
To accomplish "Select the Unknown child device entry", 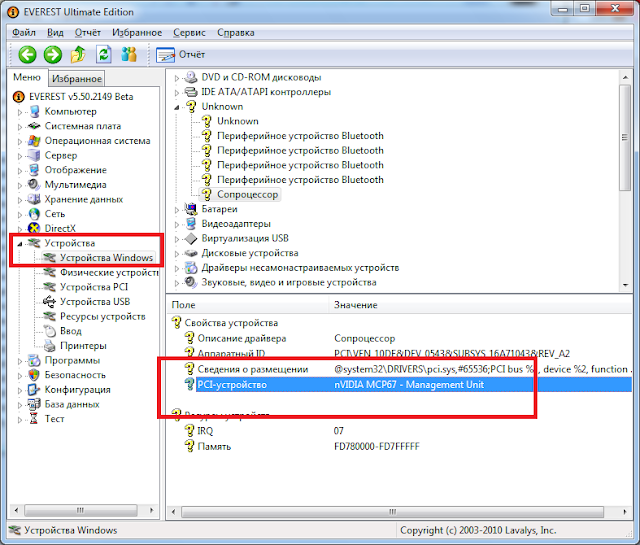I will pos(238,121).
